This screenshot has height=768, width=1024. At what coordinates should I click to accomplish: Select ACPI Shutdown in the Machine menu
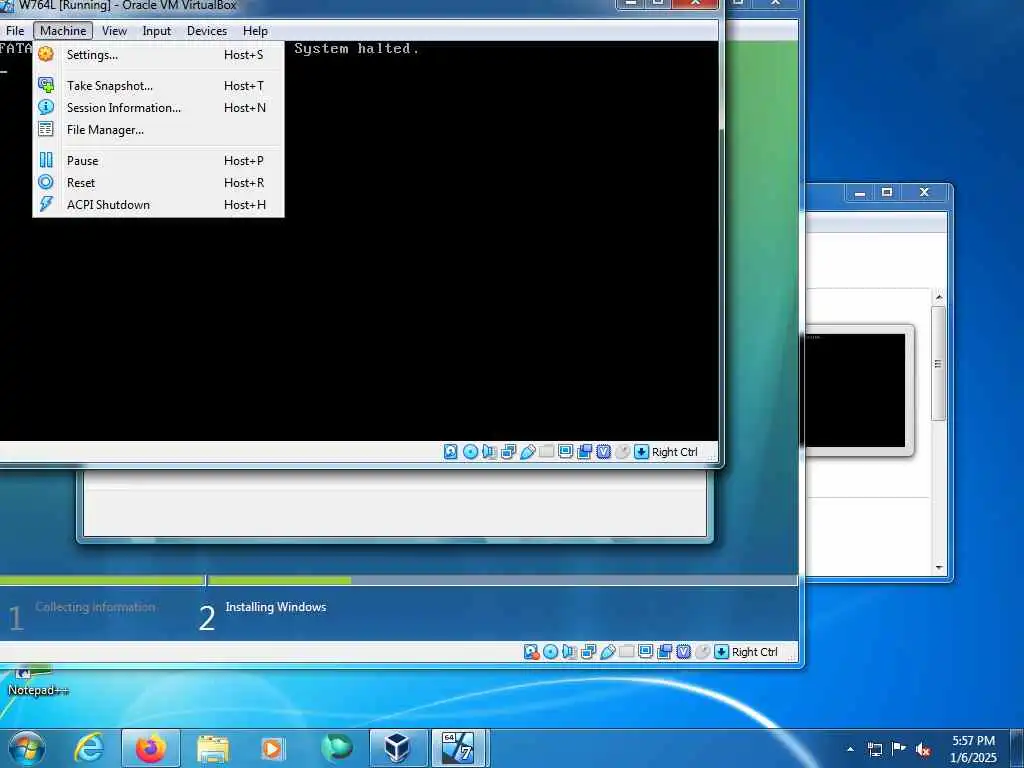[x=158, y=204]
